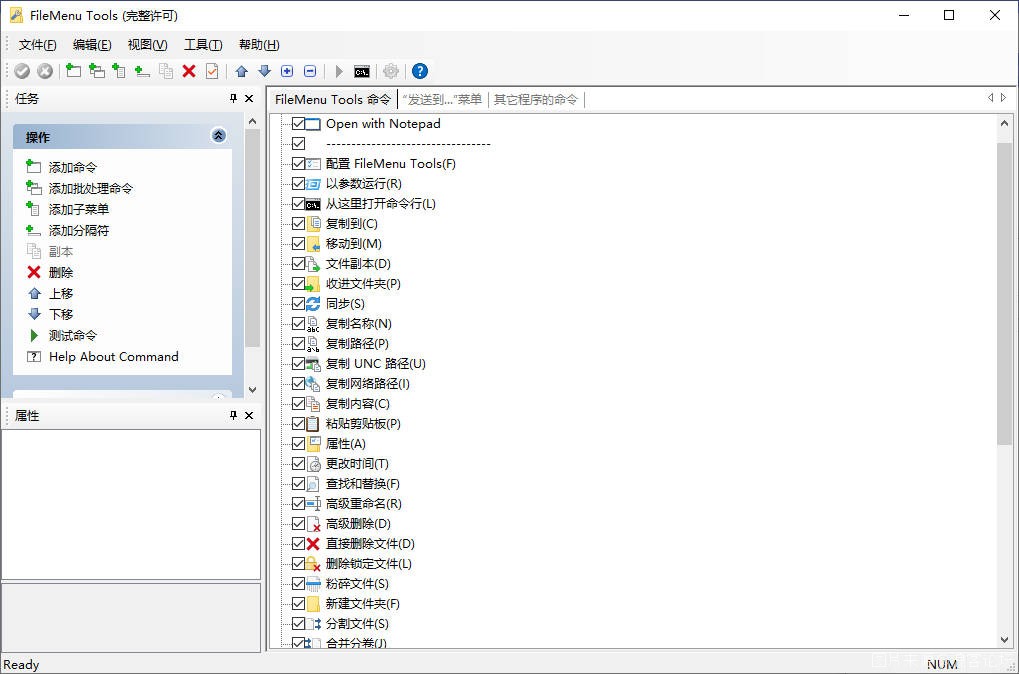Toggle the 从这里打开命令行(L) checkbox
The width and height of the screenshot is (1019, 674).
(x=298, y=204)
